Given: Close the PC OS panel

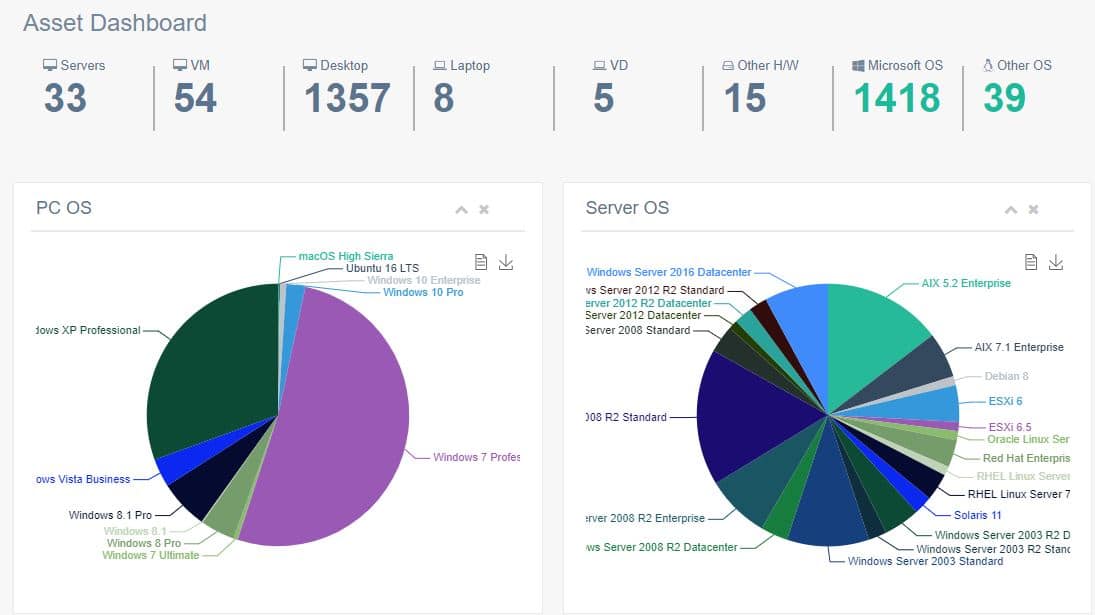Looking at the screenshot, I should pos(484,209).
